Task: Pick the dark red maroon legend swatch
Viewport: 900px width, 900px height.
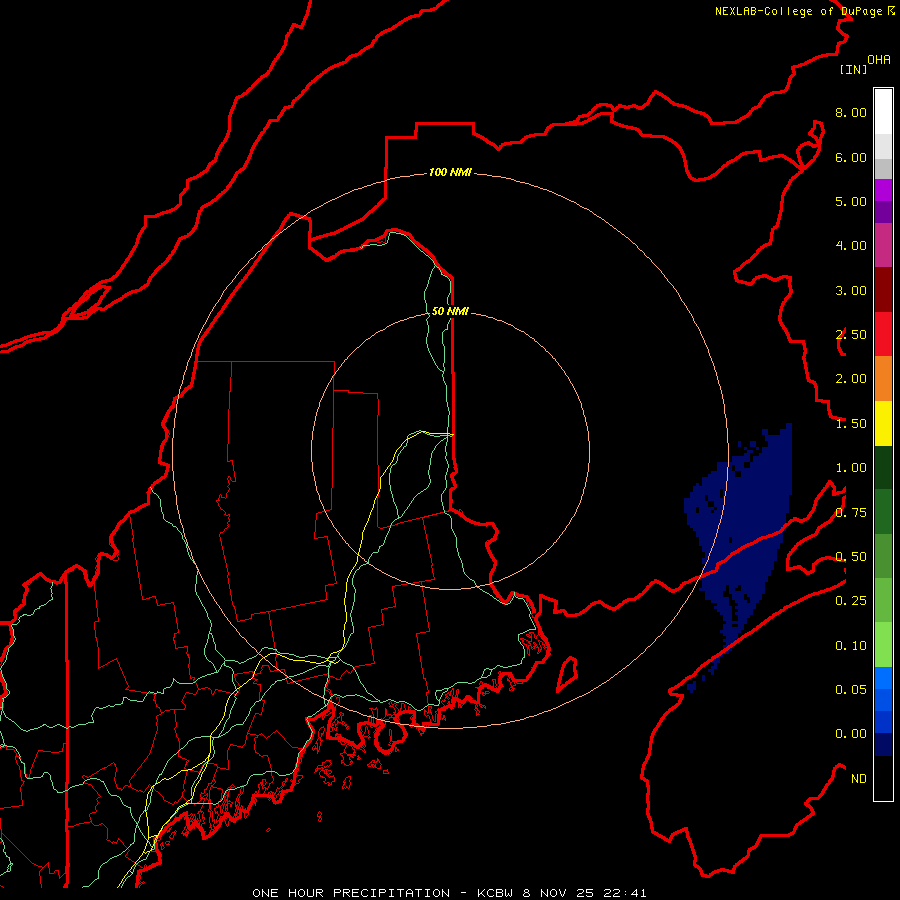Action: click(883, 289)
